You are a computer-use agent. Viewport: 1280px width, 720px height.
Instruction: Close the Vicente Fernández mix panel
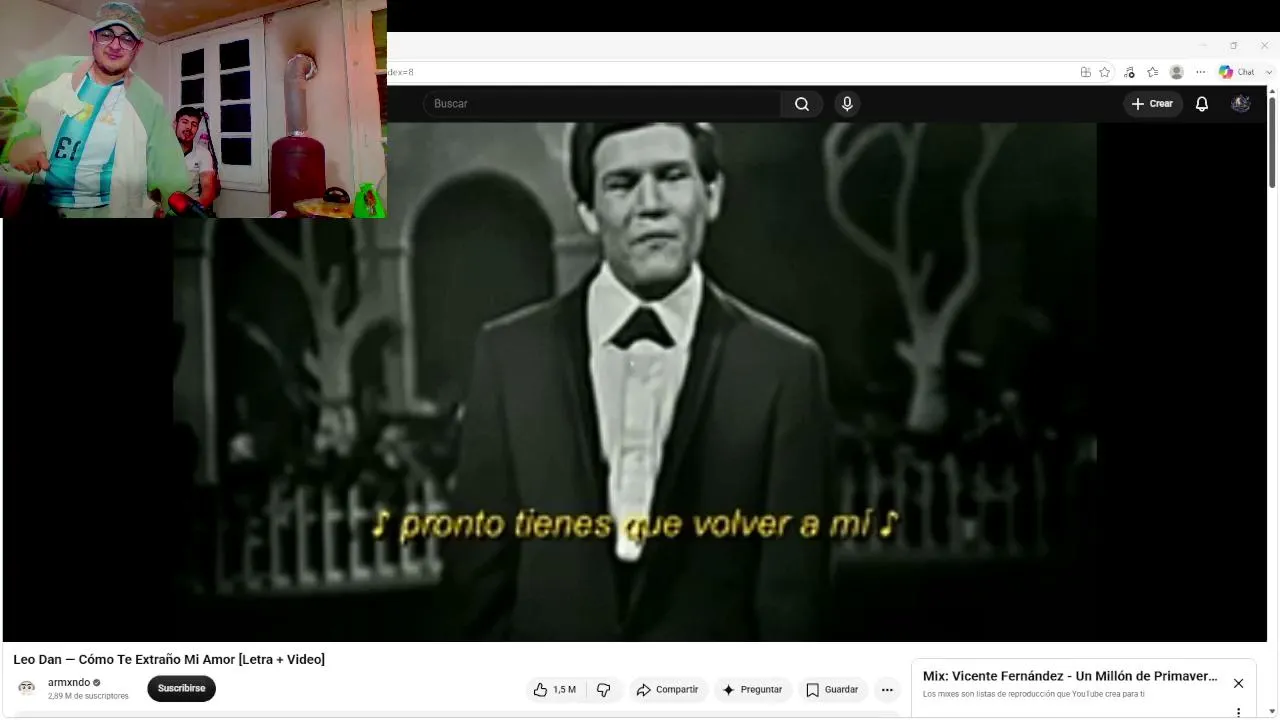click(x=1238, y=684)
